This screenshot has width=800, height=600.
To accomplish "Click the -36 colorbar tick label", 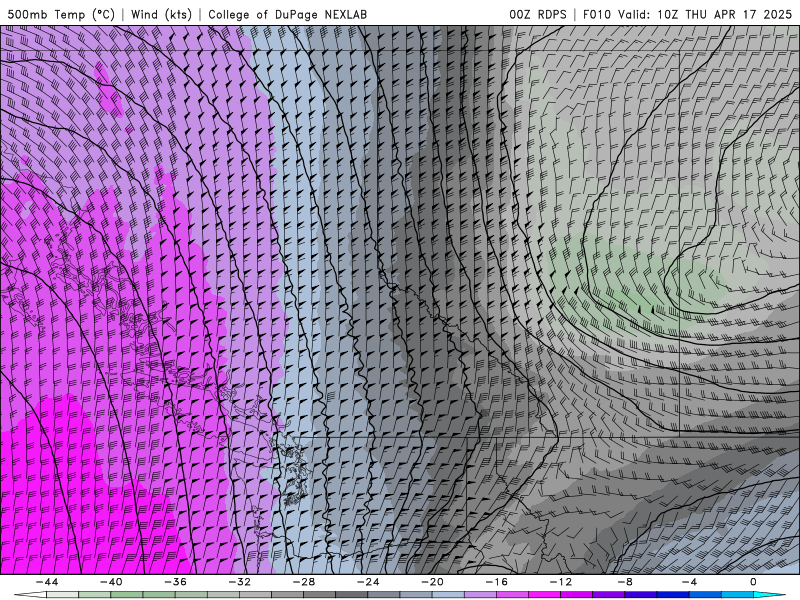I will 175,582.
